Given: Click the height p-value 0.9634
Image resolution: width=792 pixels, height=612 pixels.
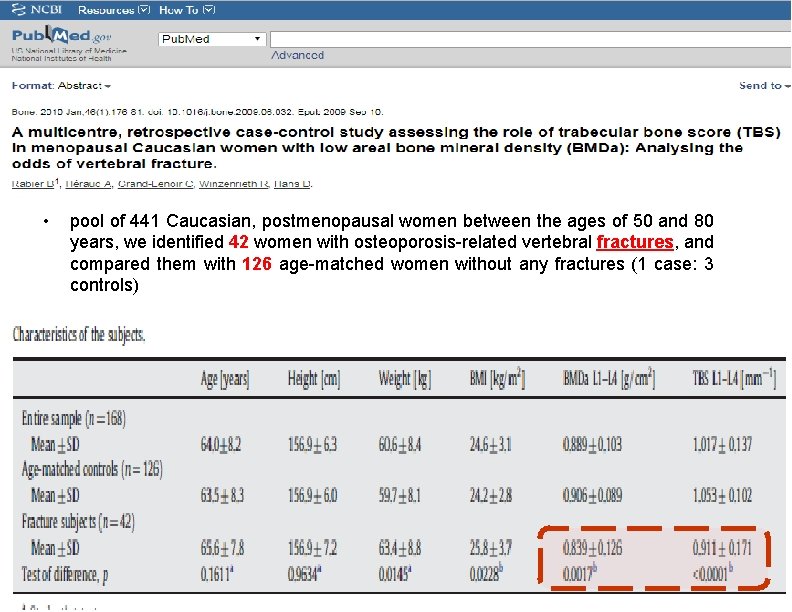Looking at the screenshot, I should 303,574.
